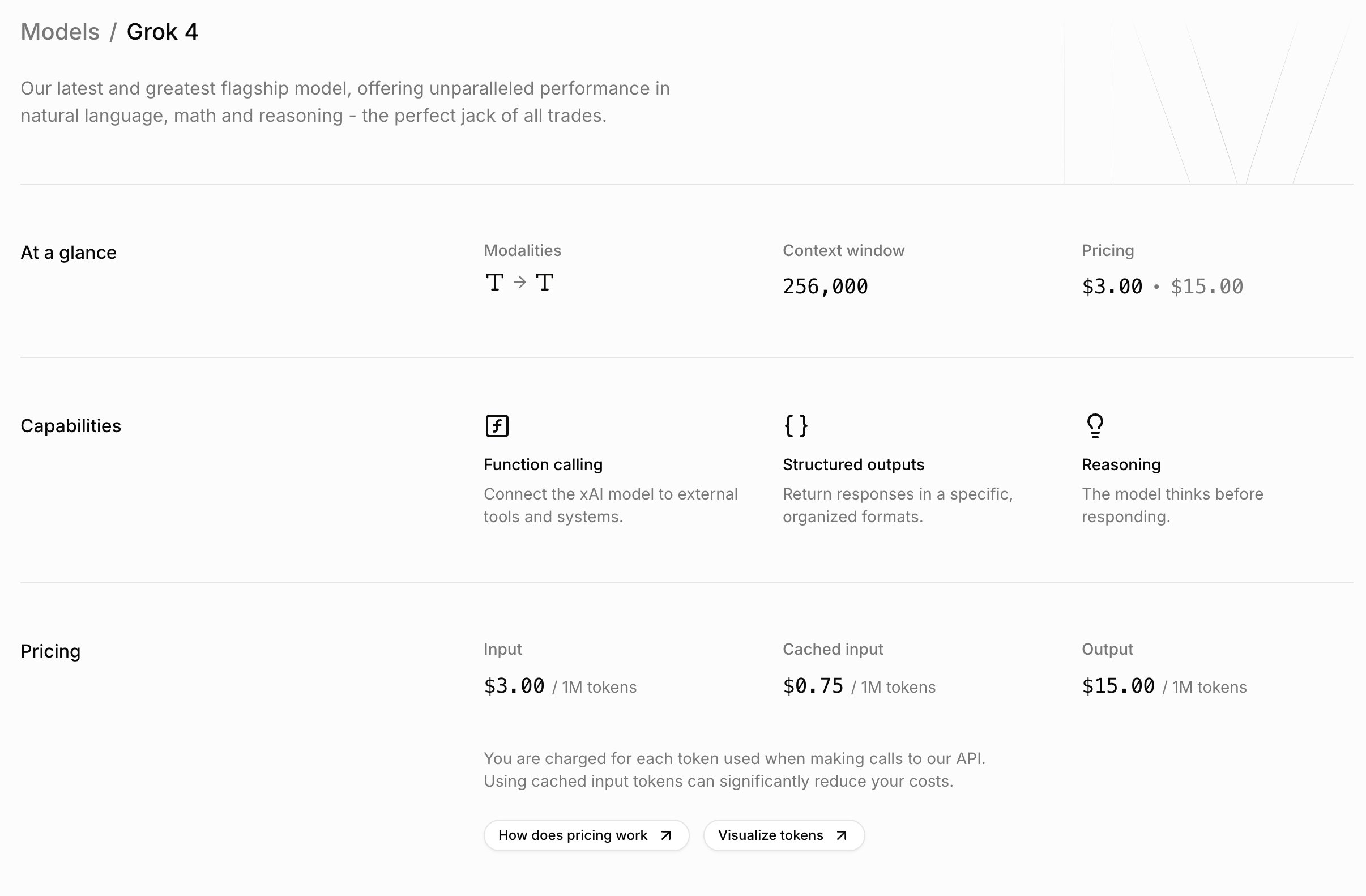
Task: Click arrow icon in Visualize tokens button
Action: tap(842, 835)
